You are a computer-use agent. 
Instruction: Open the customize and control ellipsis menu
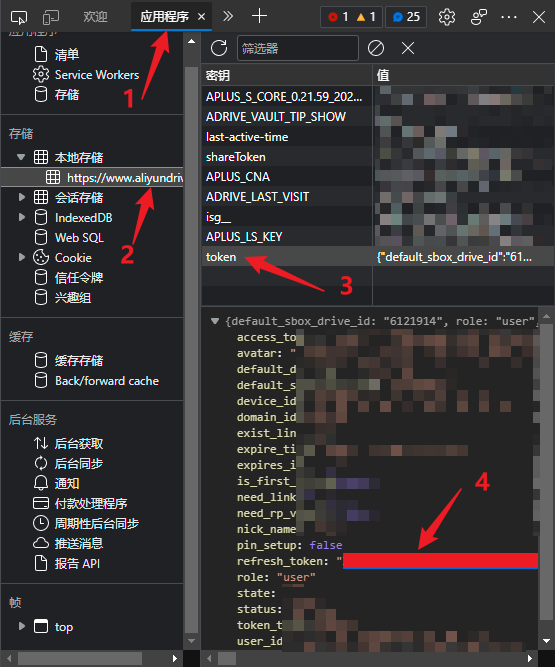click(x=509, y=17)
